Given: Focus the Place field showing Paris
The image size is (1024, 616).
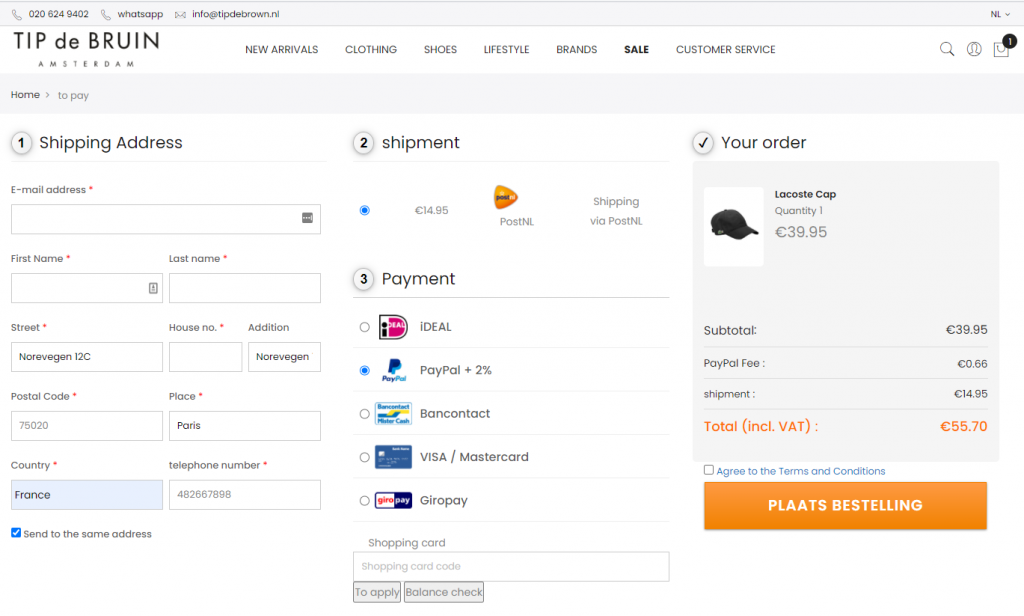Looking at the screenshot, I should 245,426.
